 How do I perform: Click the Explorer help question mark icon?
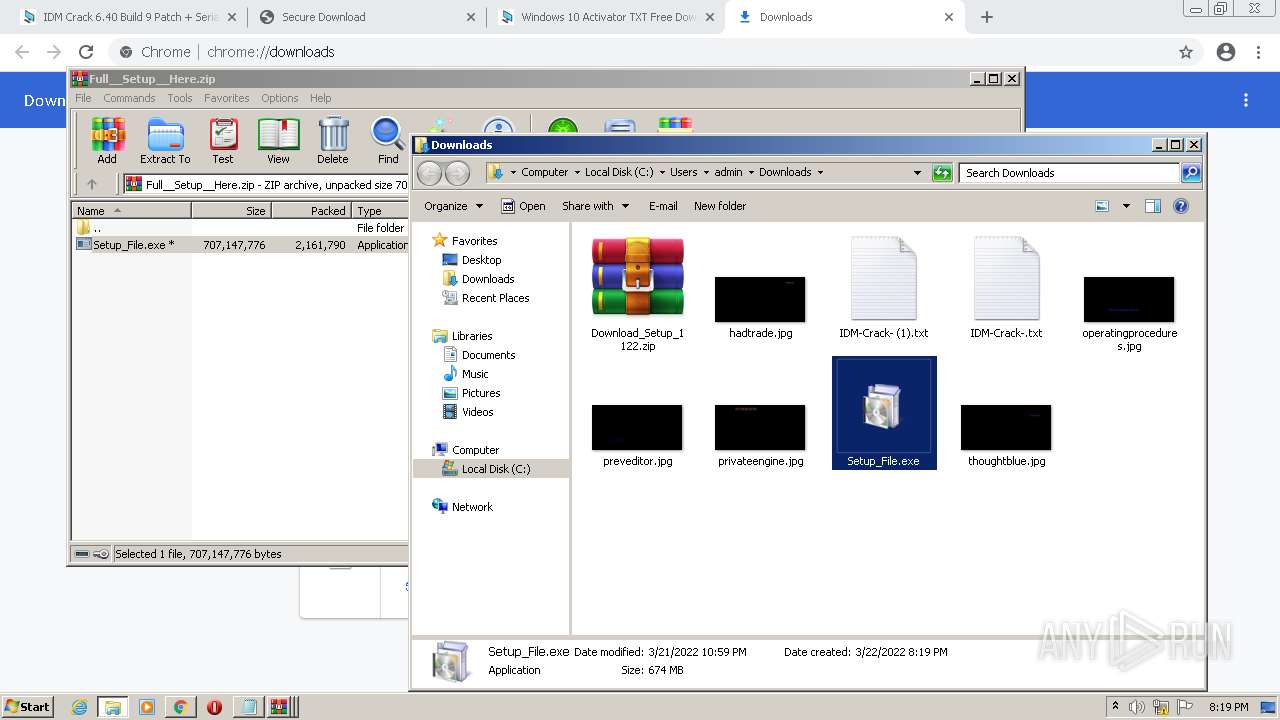point(1181,206)
